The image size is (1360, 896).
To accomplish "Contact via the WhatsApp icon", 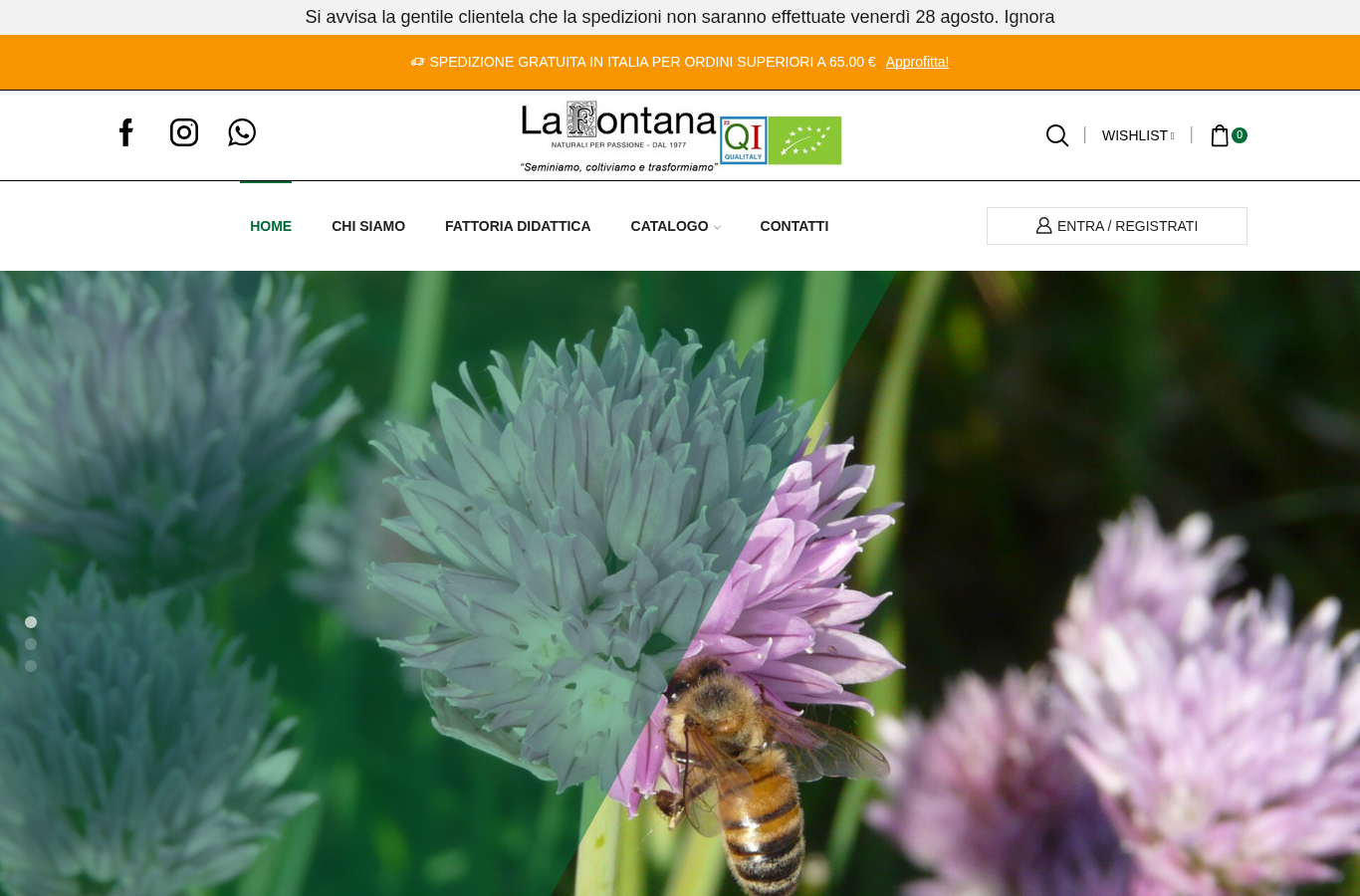I will [x=242, y=132].
